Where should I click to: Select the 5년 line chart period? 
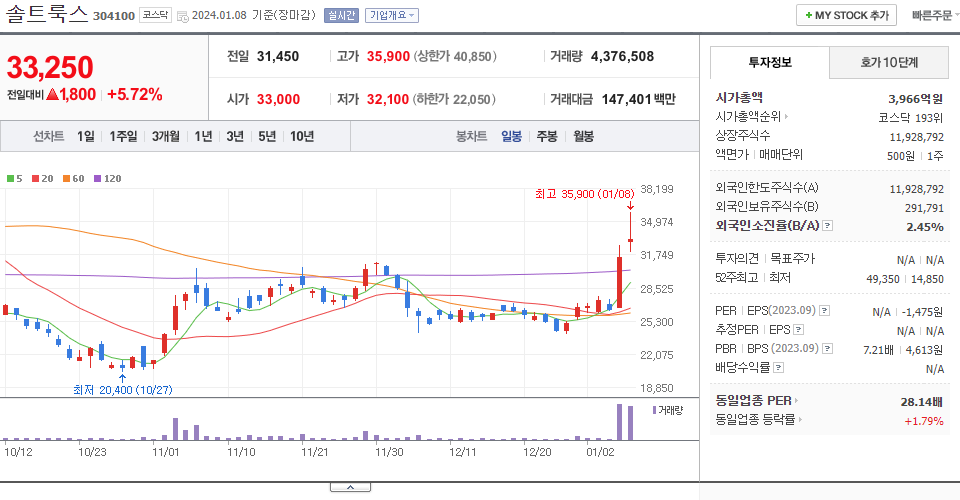point(267,136)
